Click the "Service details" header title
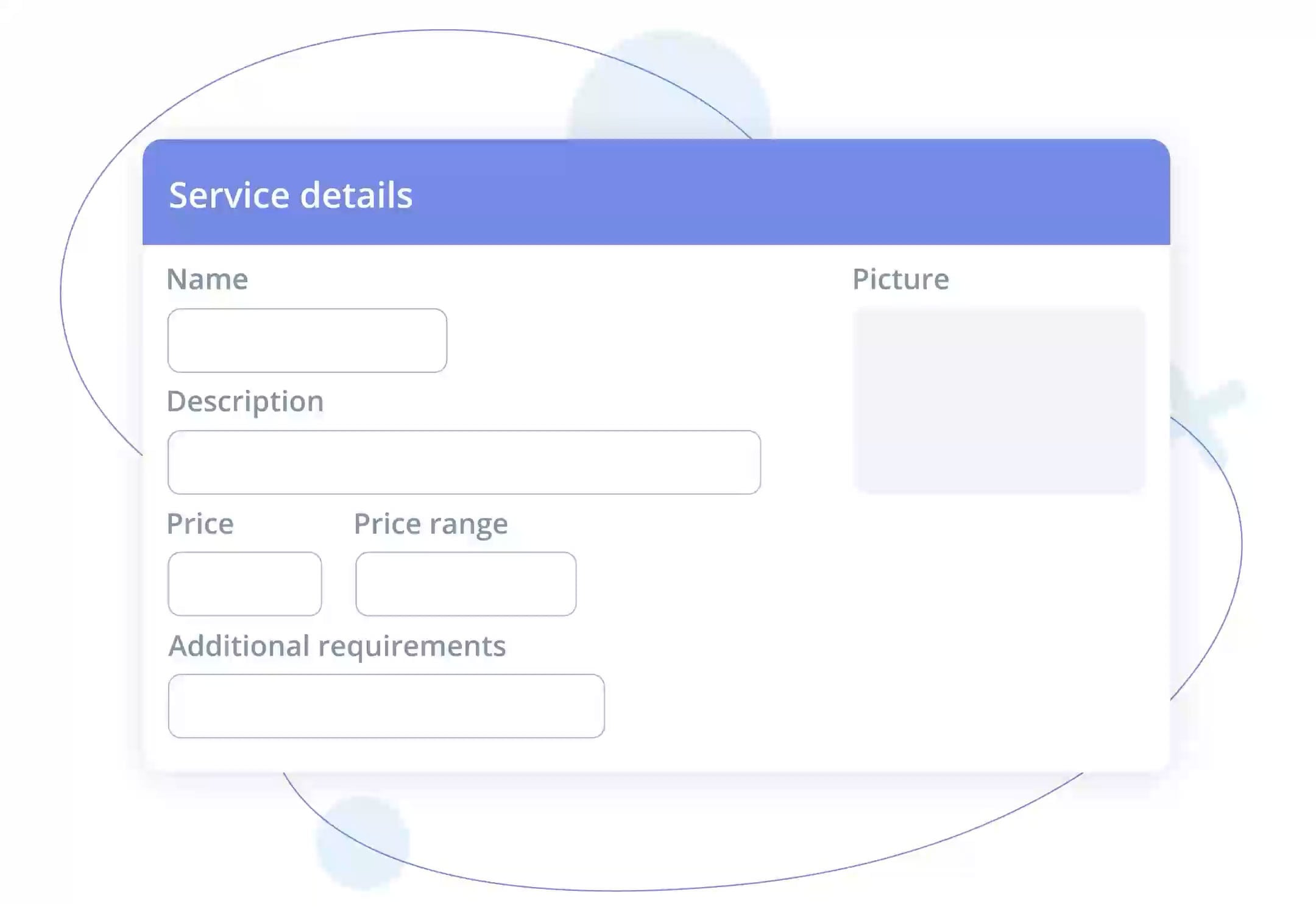This screenshot has height=909, width=1316. tap(291, 195)
